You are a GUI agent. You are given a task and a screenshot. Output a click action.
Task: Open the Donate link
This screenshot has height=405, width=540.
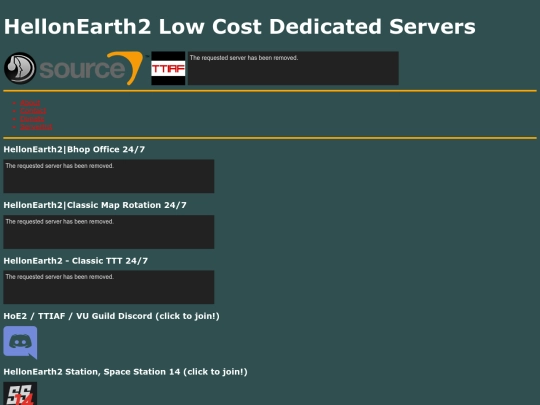click(32, 119)
